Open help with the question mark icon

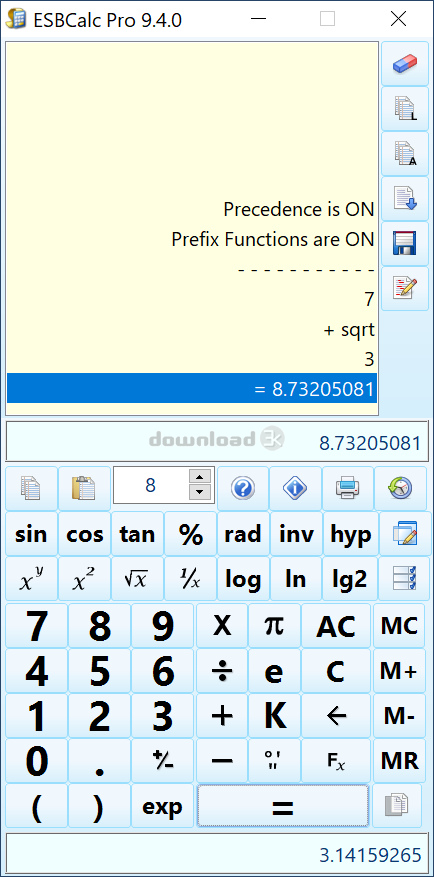[243, 488]
